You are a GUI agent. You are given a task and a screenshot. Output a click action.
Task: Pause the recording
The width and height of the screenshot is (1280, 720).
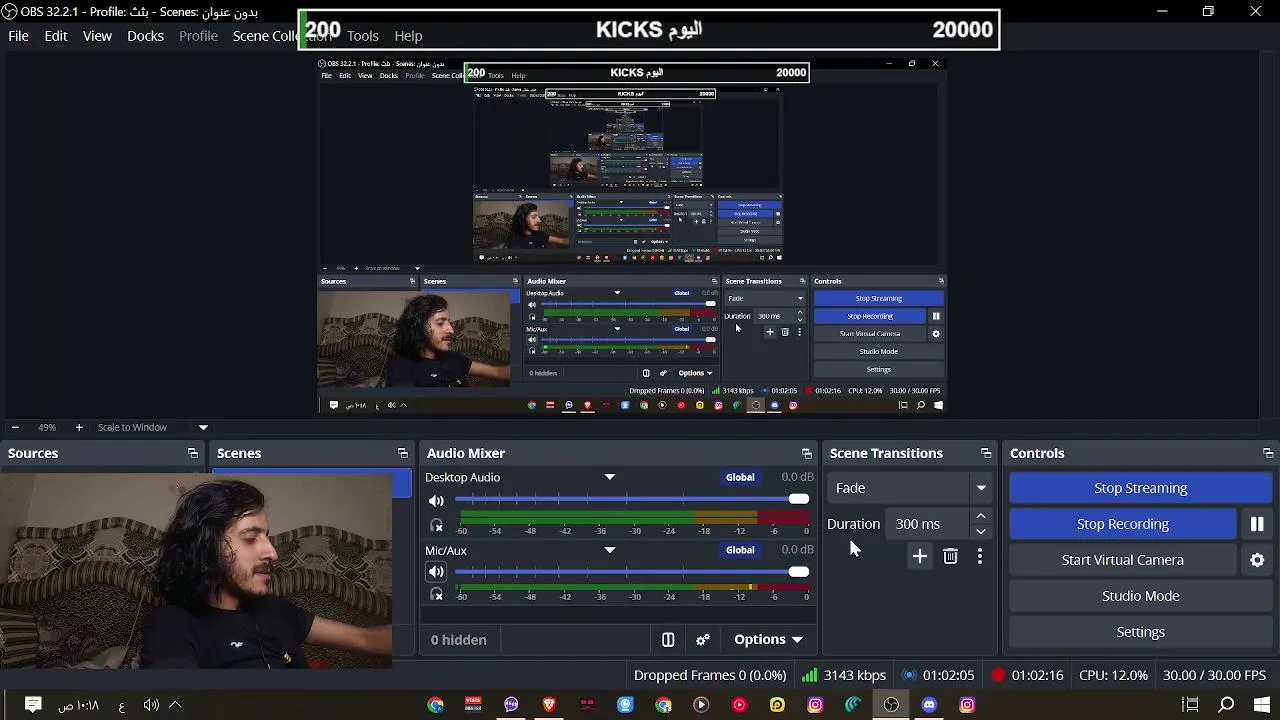click(x=1257, y=524)
